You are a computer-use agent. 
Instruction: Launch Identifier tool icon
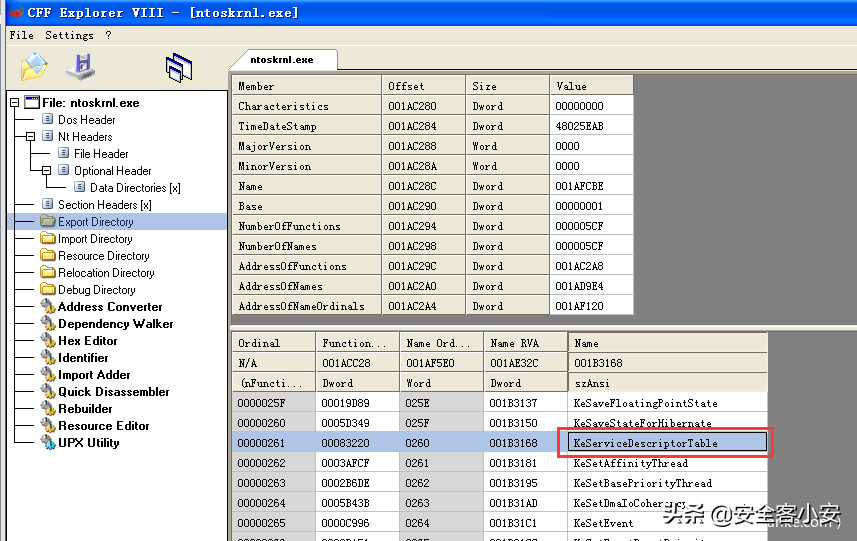tap(48, 357)
